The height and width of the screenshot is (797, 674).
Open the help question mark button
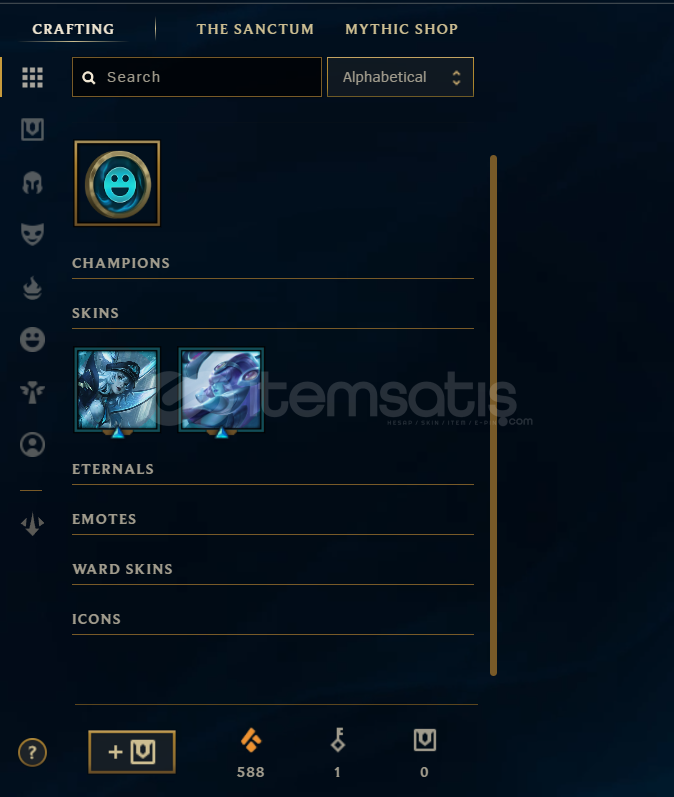tap(32, 752)
